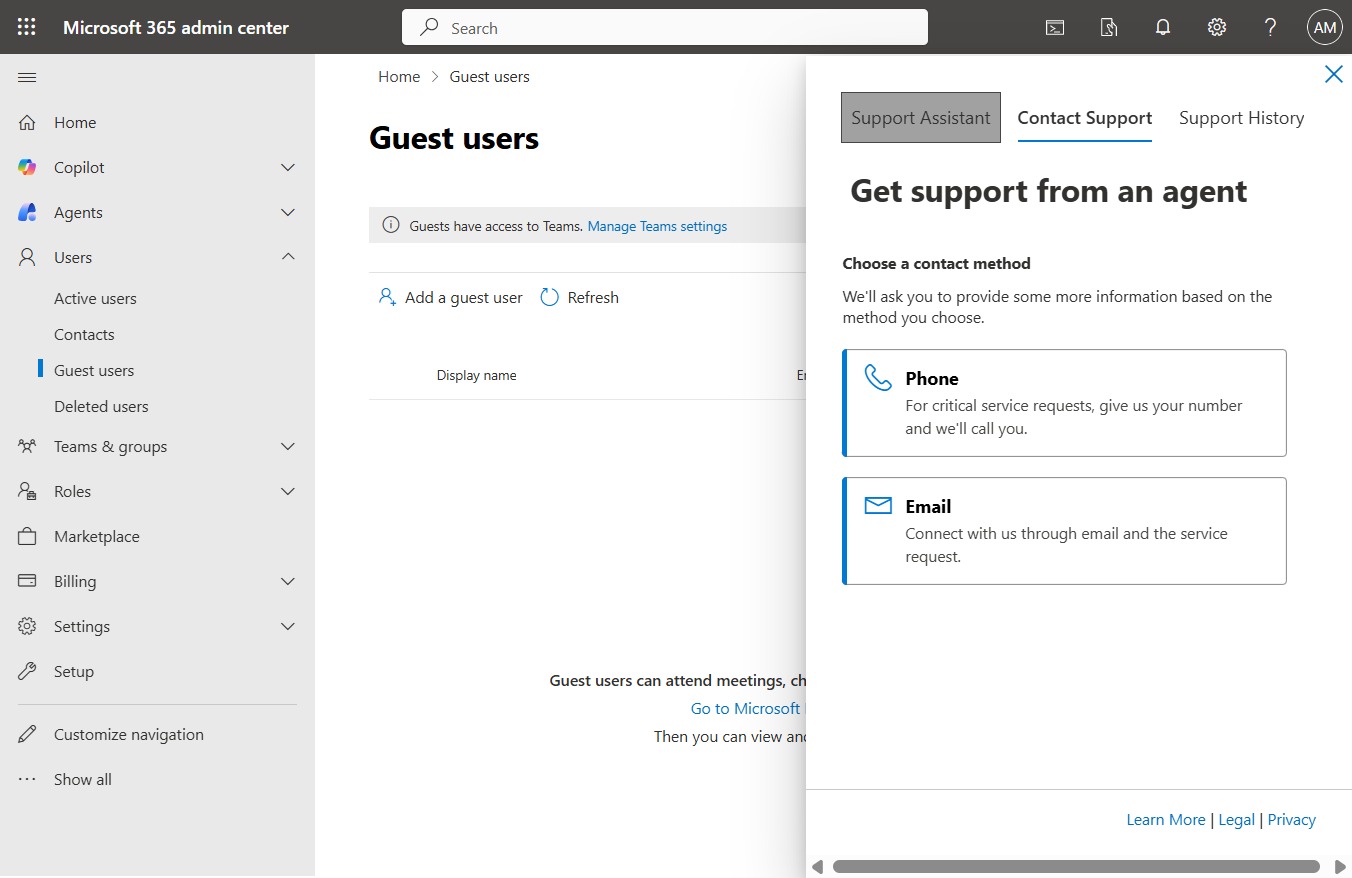Open the app launcher waffle icon
The width and height of the screenshot is (1352, 878).
[x=27, y=27]
